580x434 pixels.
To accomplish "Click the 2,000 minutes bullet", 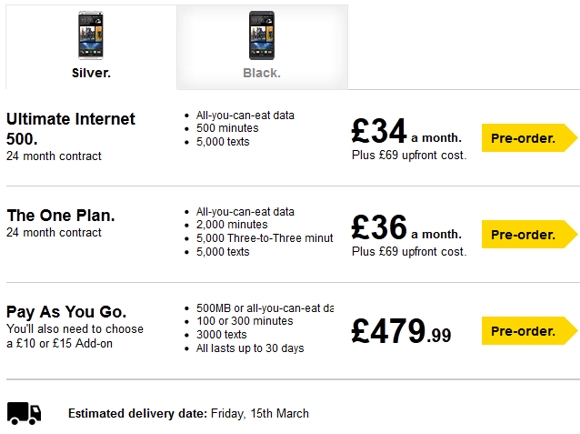I will pyautogui.click(x=232, y=225).
